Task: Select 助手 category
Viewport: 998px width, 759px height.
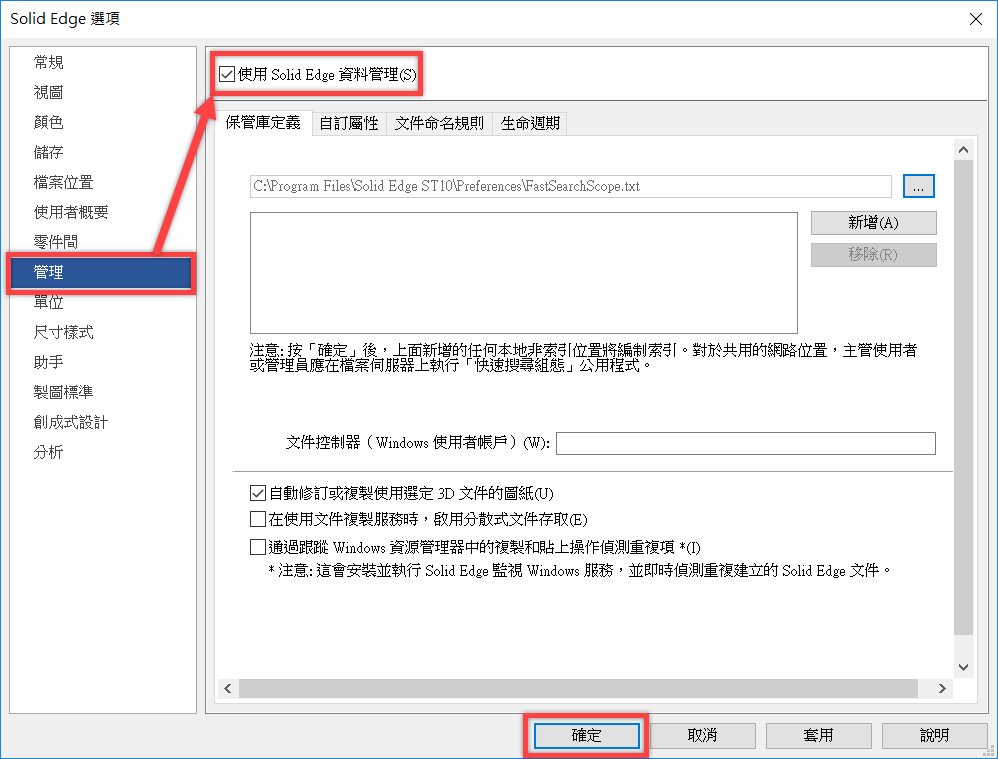Action: (48, 362)
